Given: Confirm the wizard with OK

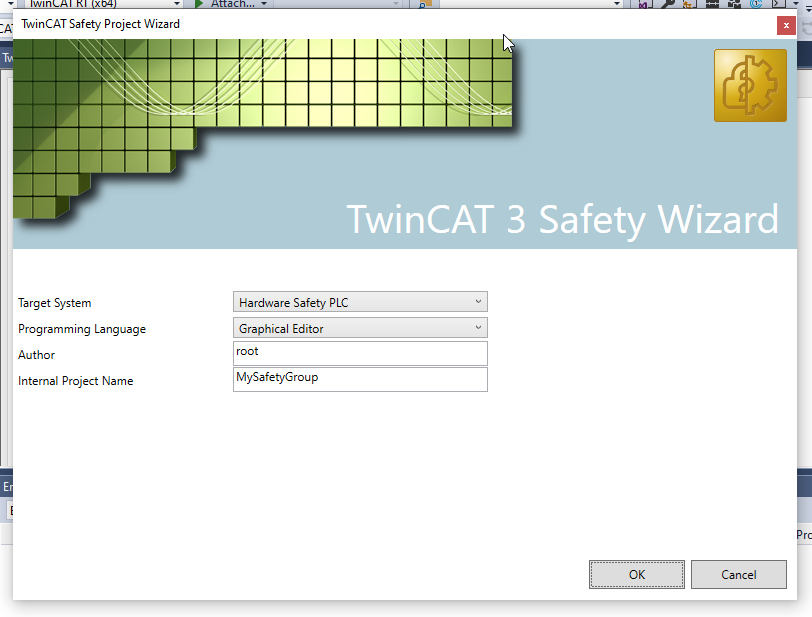Looking at the screenshot, I should pos(636,575).
